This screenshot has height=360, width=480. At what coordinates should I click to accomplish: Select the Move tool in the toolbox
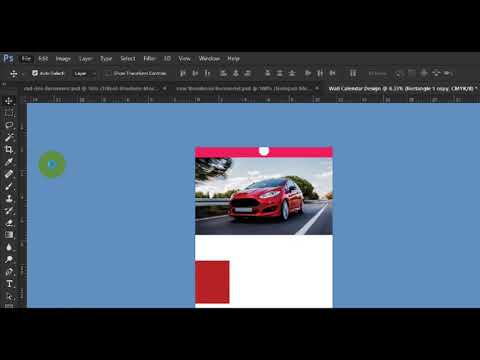coord(9,101)
